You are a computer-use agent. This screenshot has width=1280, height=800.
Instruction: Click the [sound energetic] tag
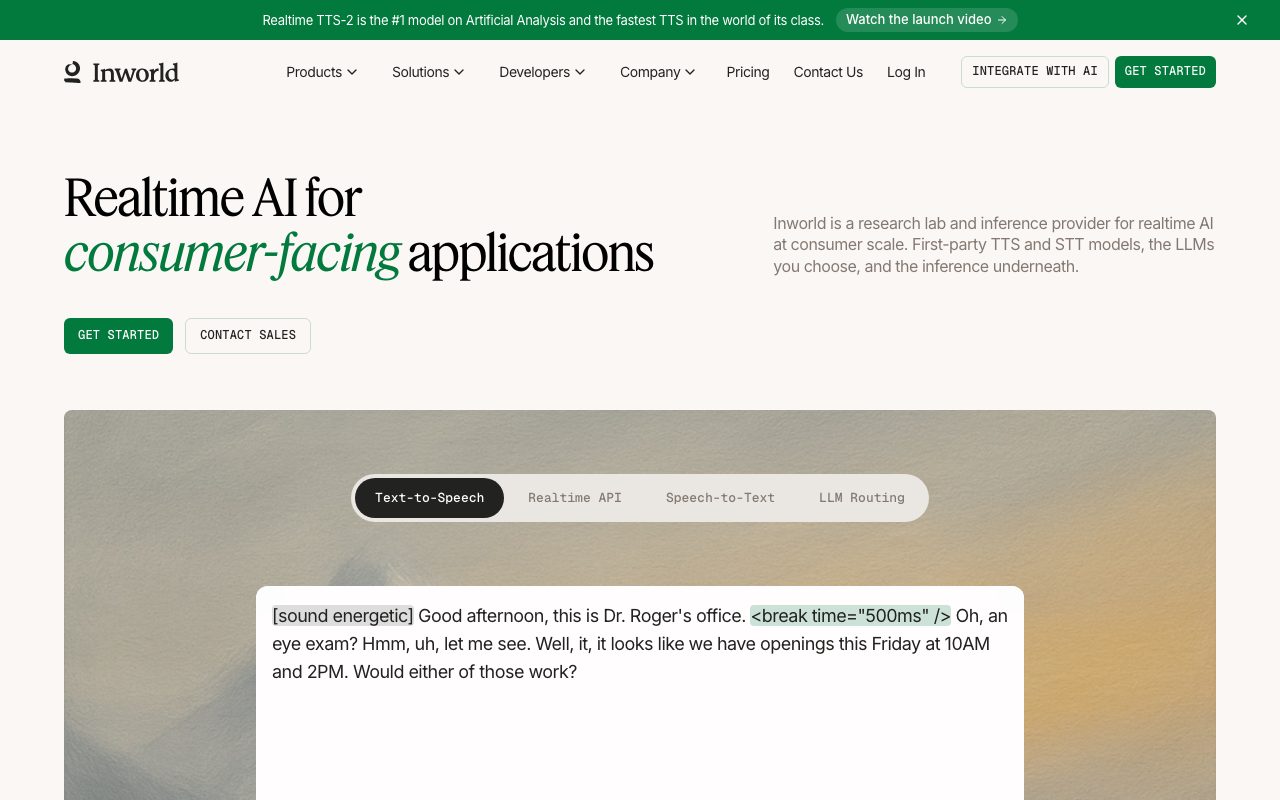343,616
